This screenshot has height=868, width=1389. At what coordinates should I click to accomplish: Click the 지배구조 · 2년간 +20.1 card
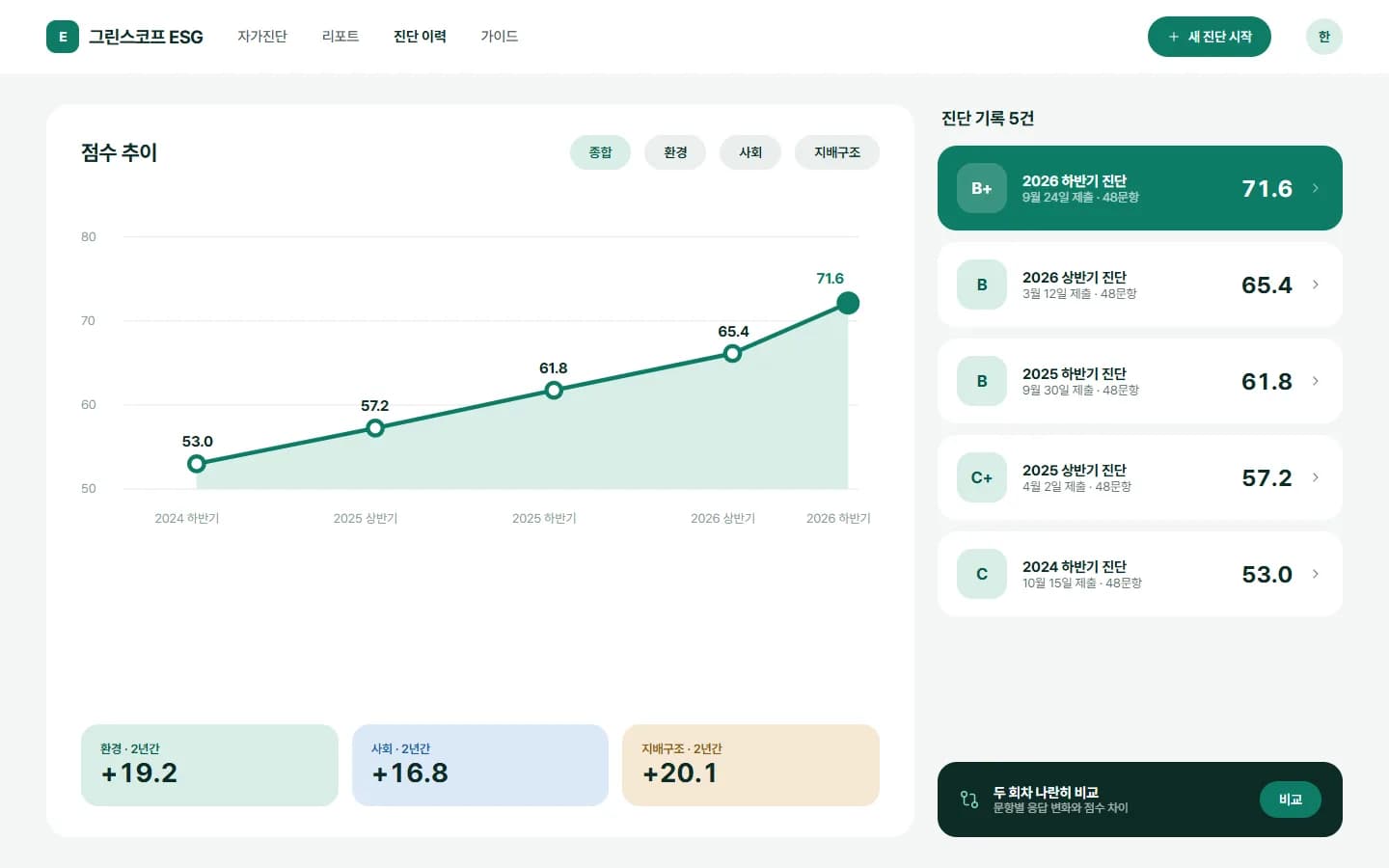(x=750, y=765)
